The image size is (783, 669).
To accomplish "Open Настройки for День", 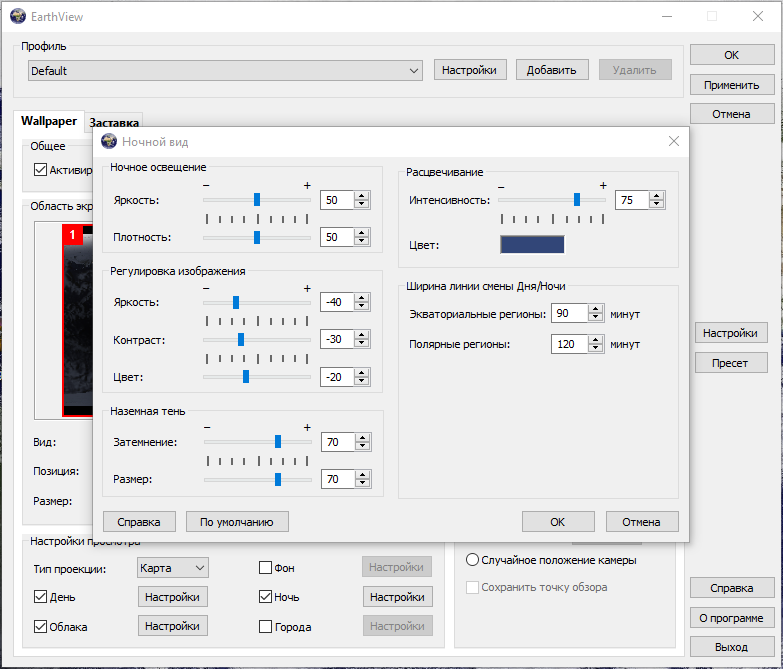I will [173, 597].
